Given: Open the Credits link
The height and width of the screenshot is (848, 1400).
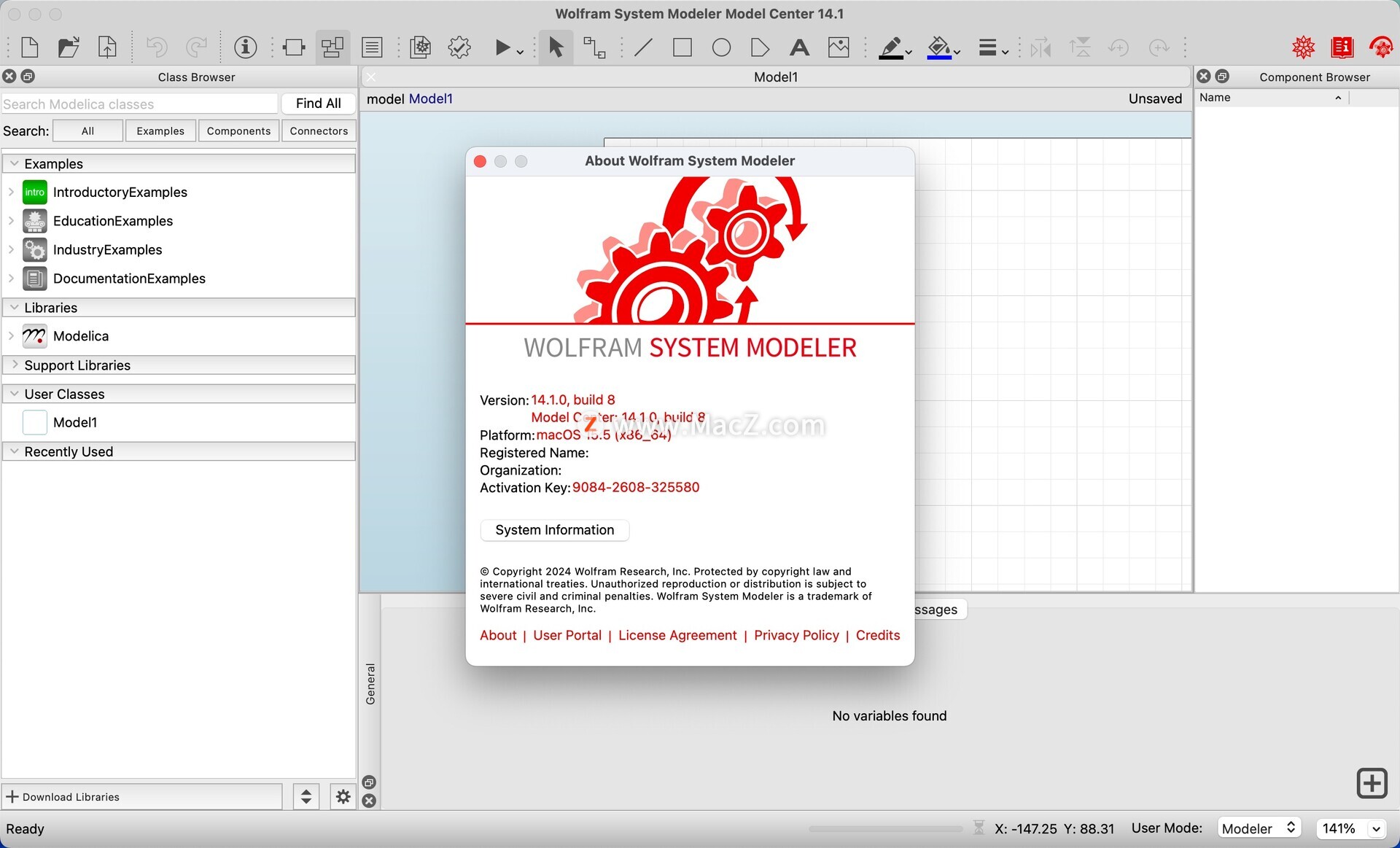Looking at the screenshot, I should coord(878,635).
